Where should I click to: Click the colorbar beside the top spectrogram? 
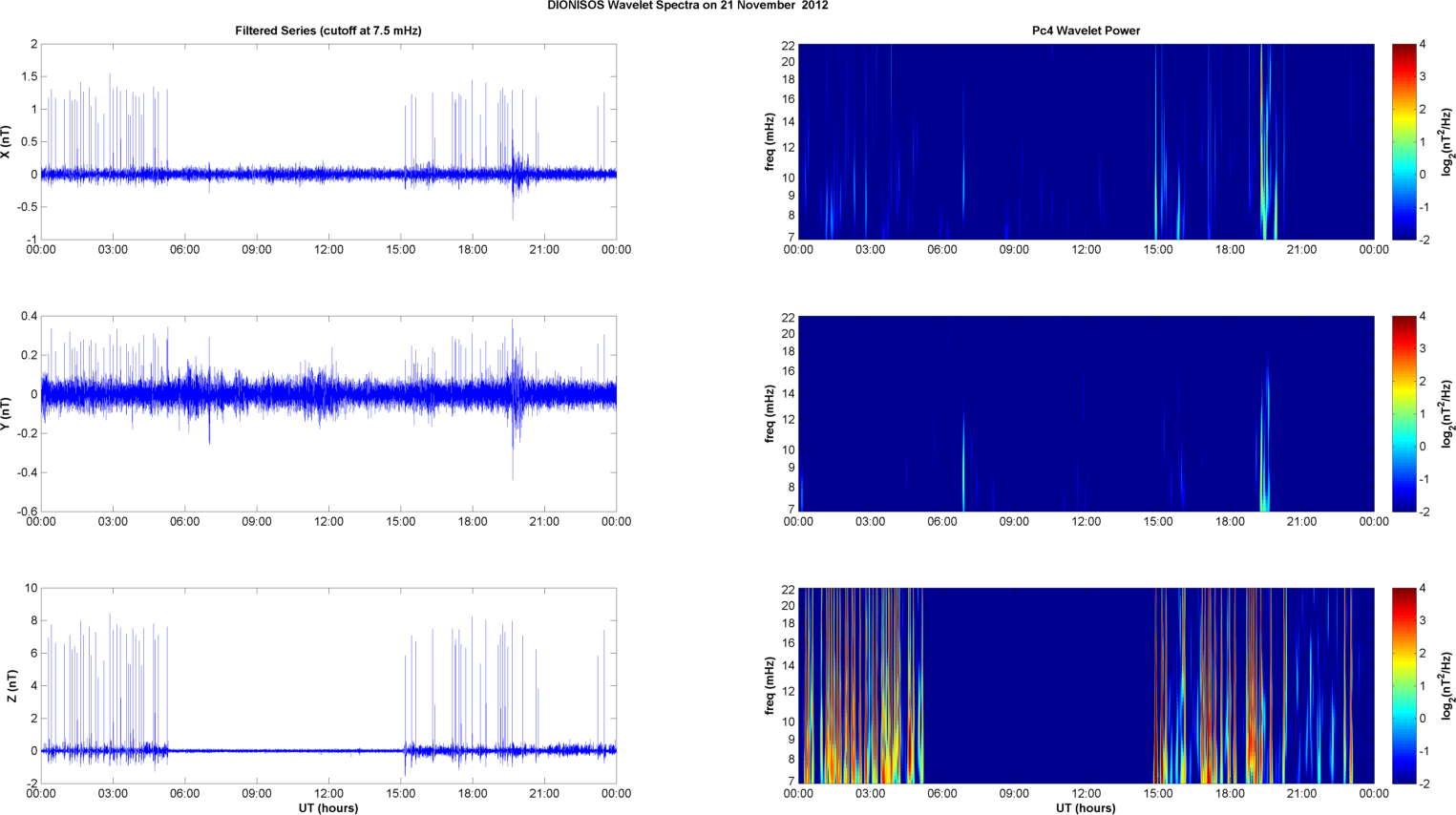coord(1403,142)
